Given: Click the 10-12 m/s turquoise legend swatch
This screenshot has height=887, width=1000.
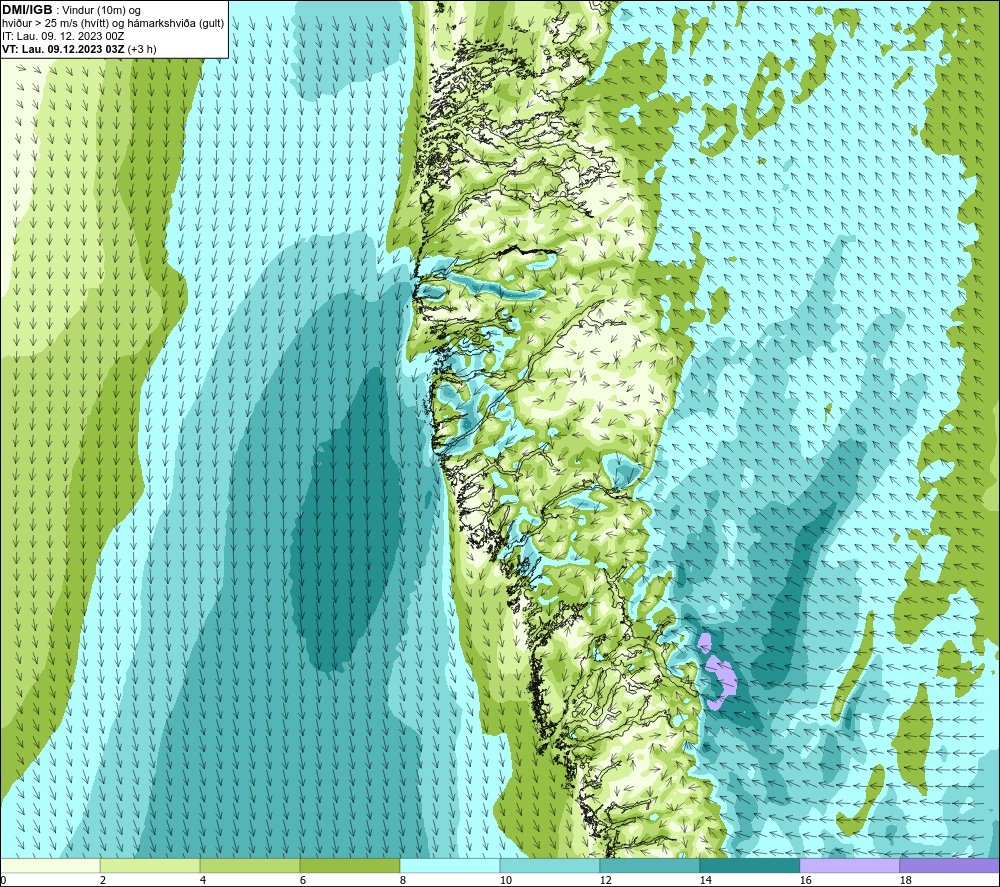Looking at the screenshot, I should (x=550, y=865).
